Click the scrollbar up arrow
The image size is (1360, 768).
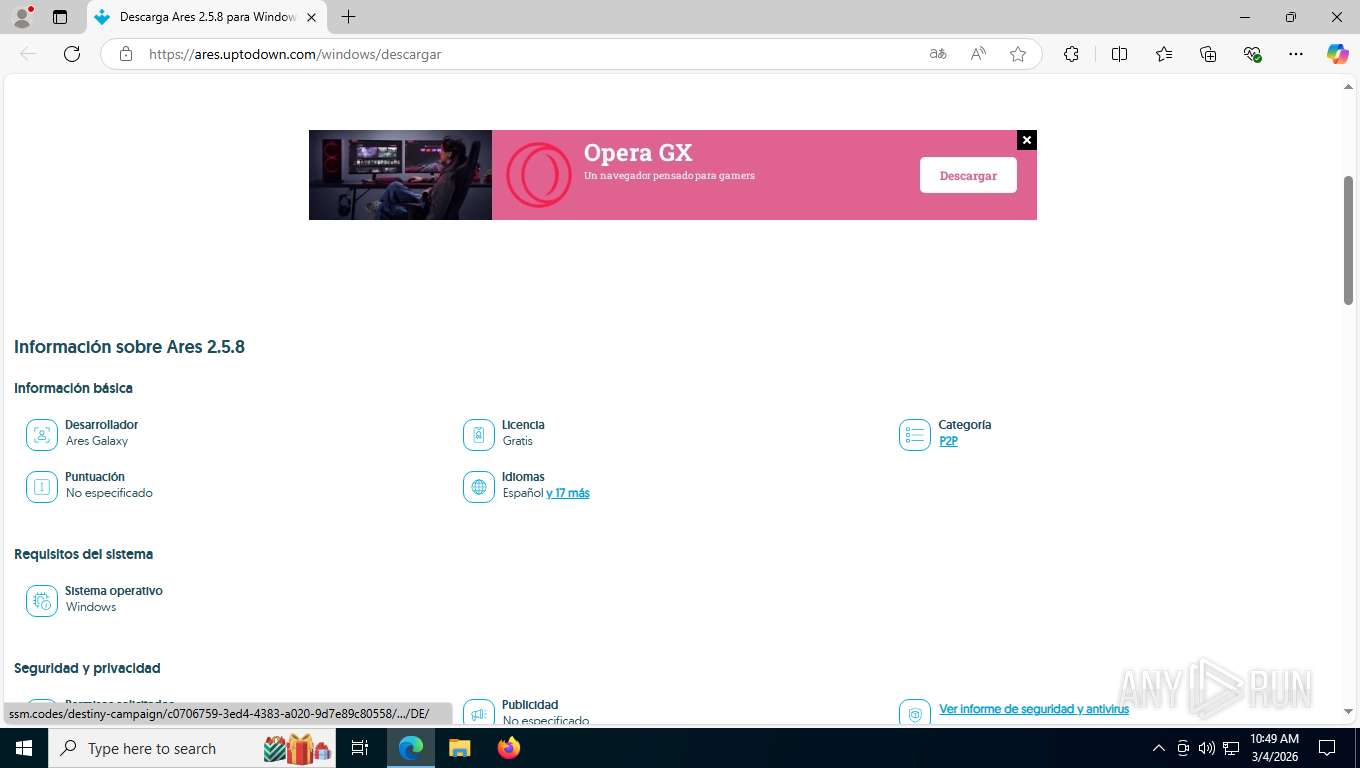pos(1348,87)
